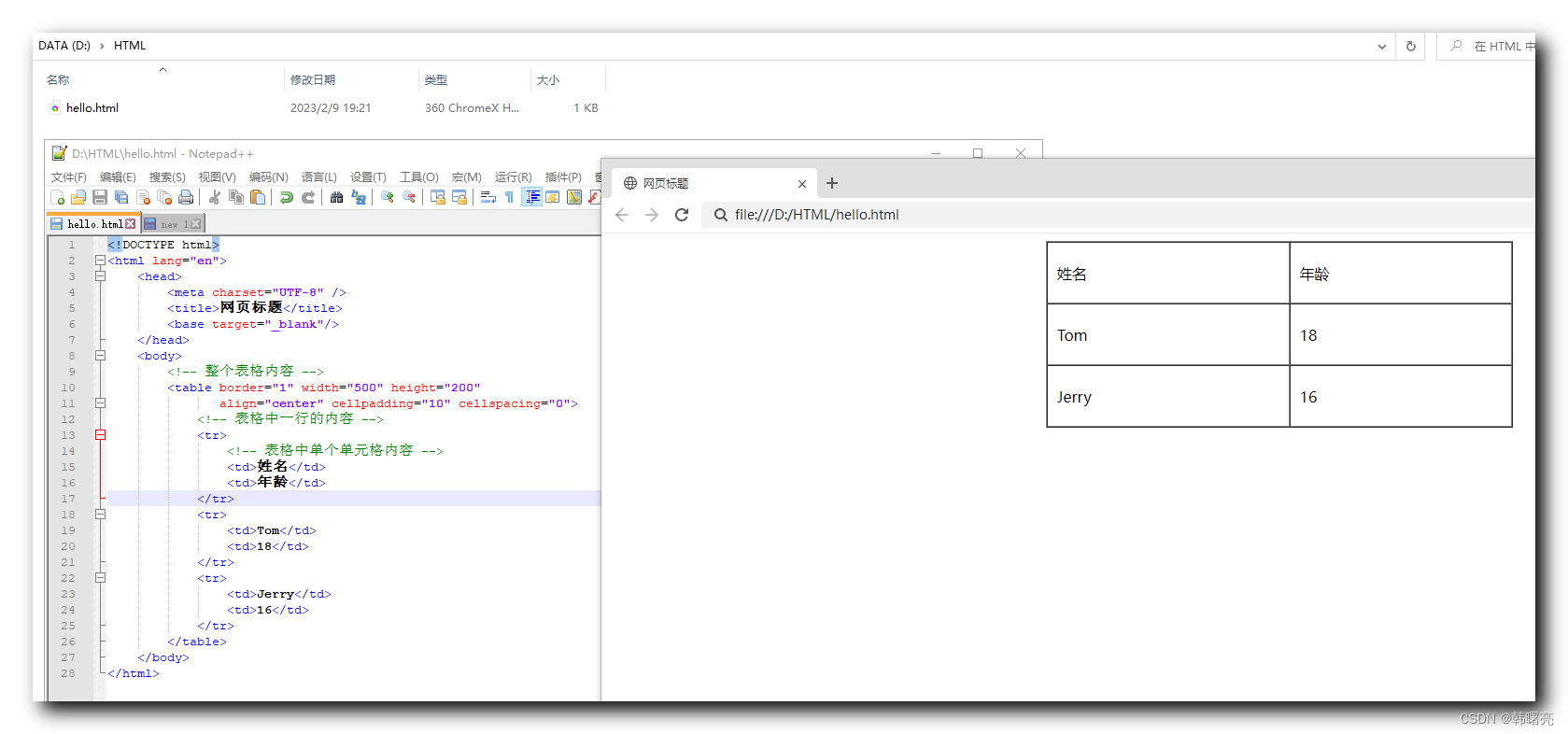Undo last edit with green arrow icon
Image resolution: width=1568 pixels, height=734 pixels.
287,197
